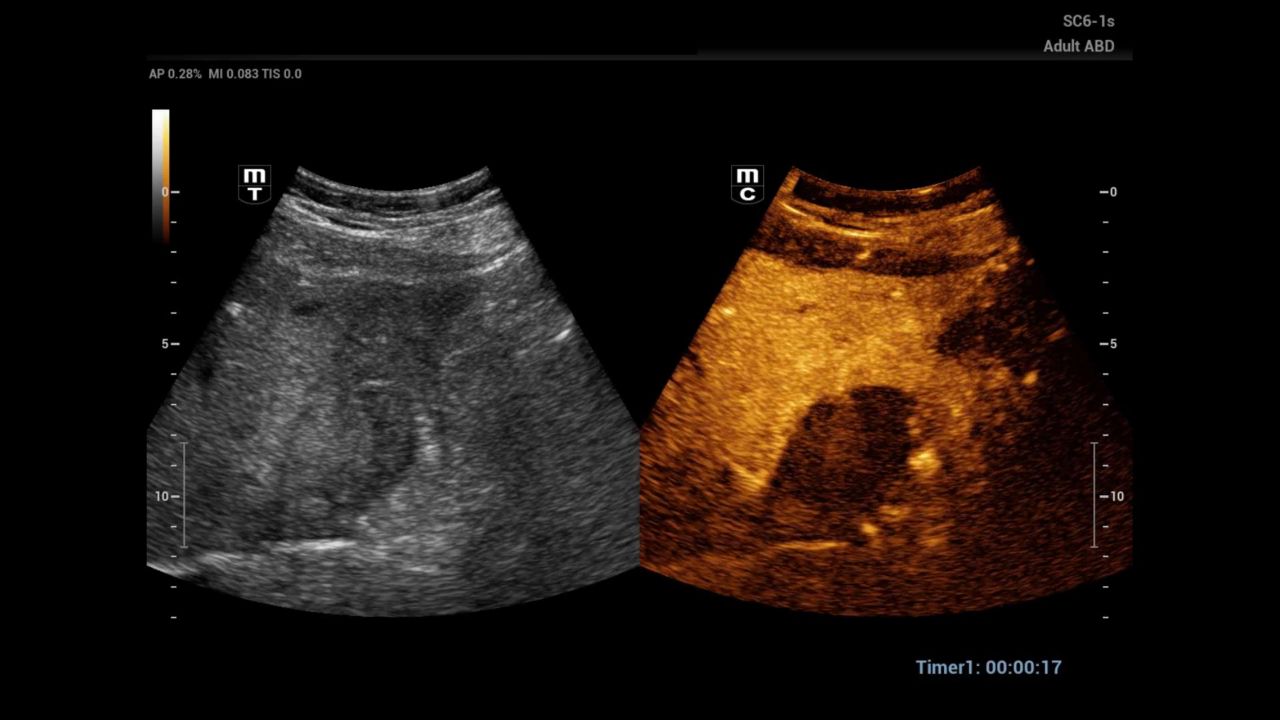
Task: Click the grayscale and contrast color map bar
Action: tap(160, 175)
